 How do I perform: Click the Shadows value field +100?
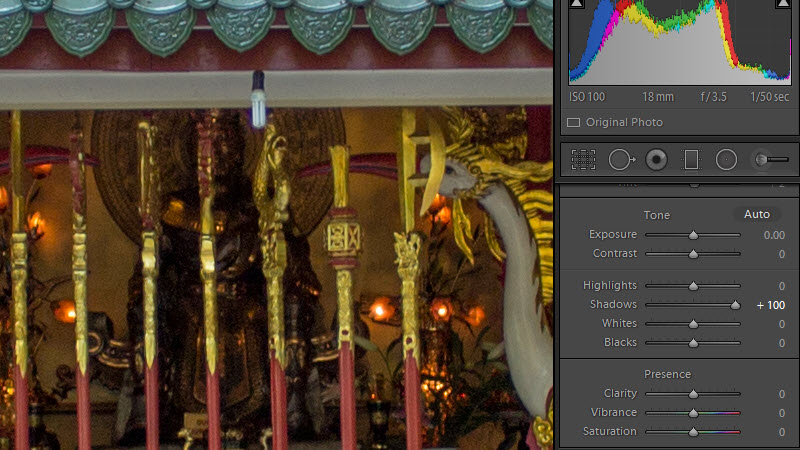[x=770, y=305]
